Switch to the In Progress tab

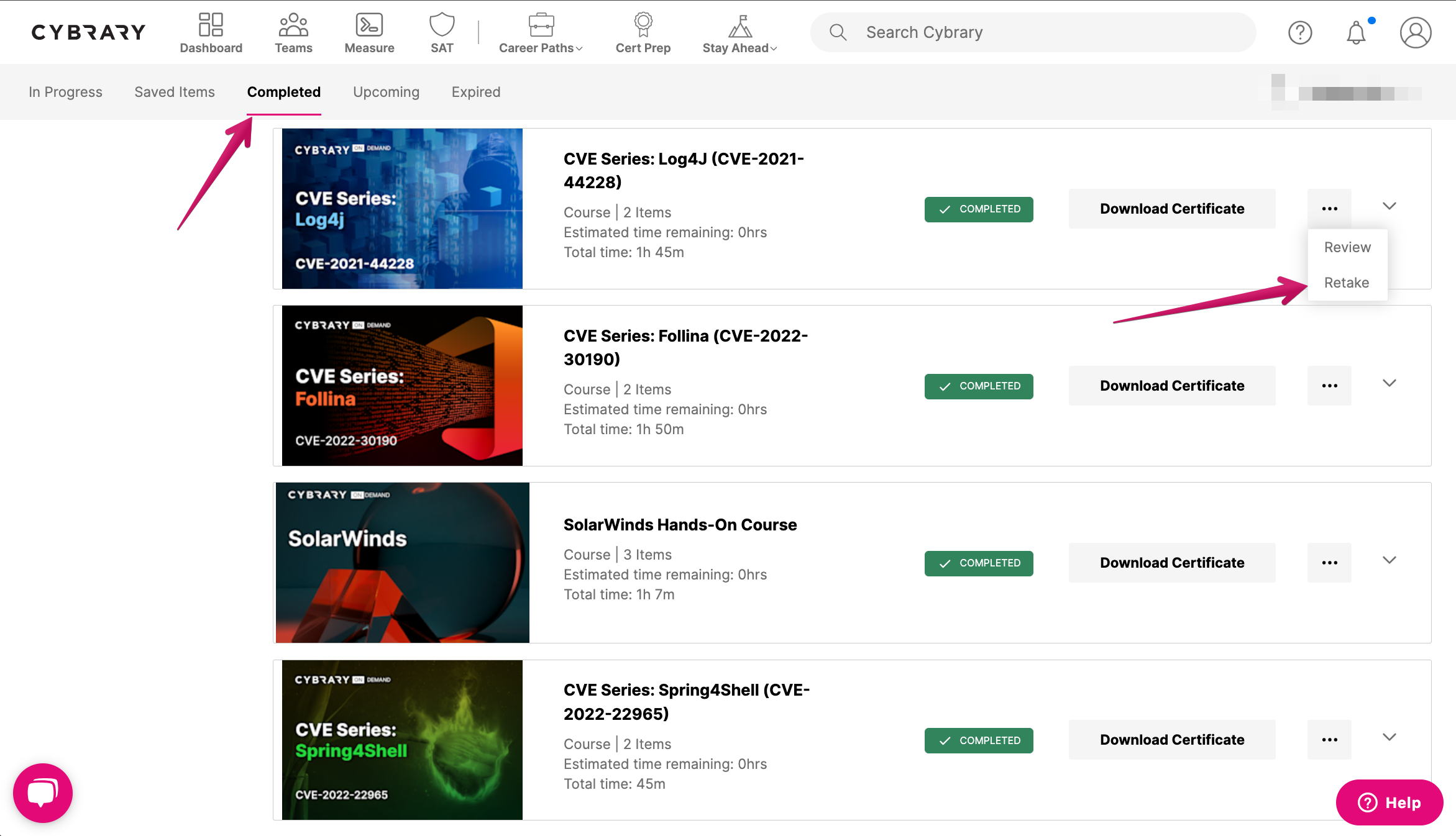pyautogui.click(x=65, y=92)
